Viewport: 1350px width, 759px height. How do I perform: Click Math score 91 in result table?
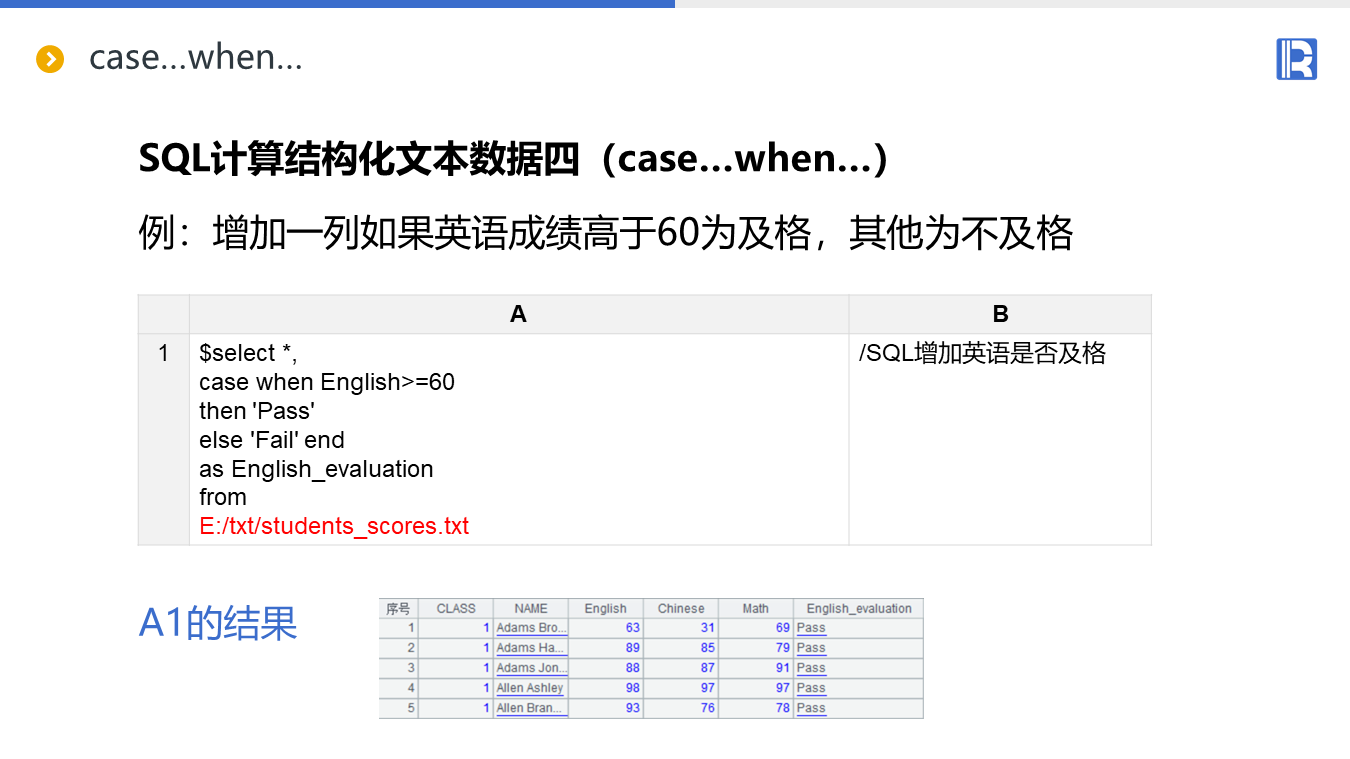pos(782,668)
